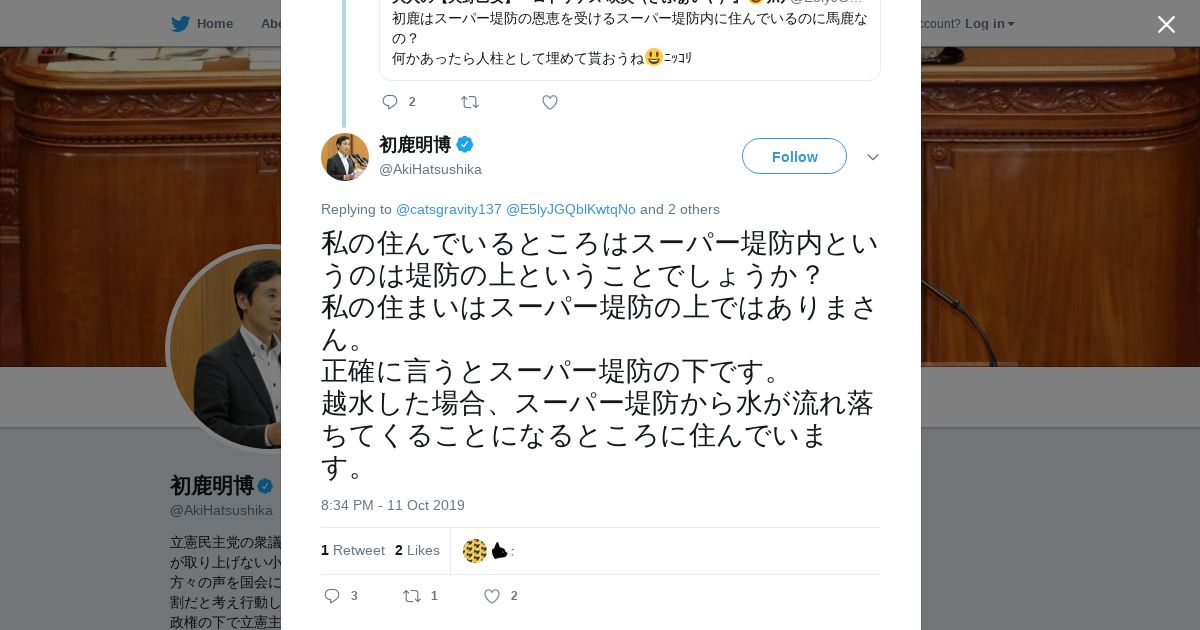
Task: Like the parent tweet with heart icon
Action: coord(549,102)
